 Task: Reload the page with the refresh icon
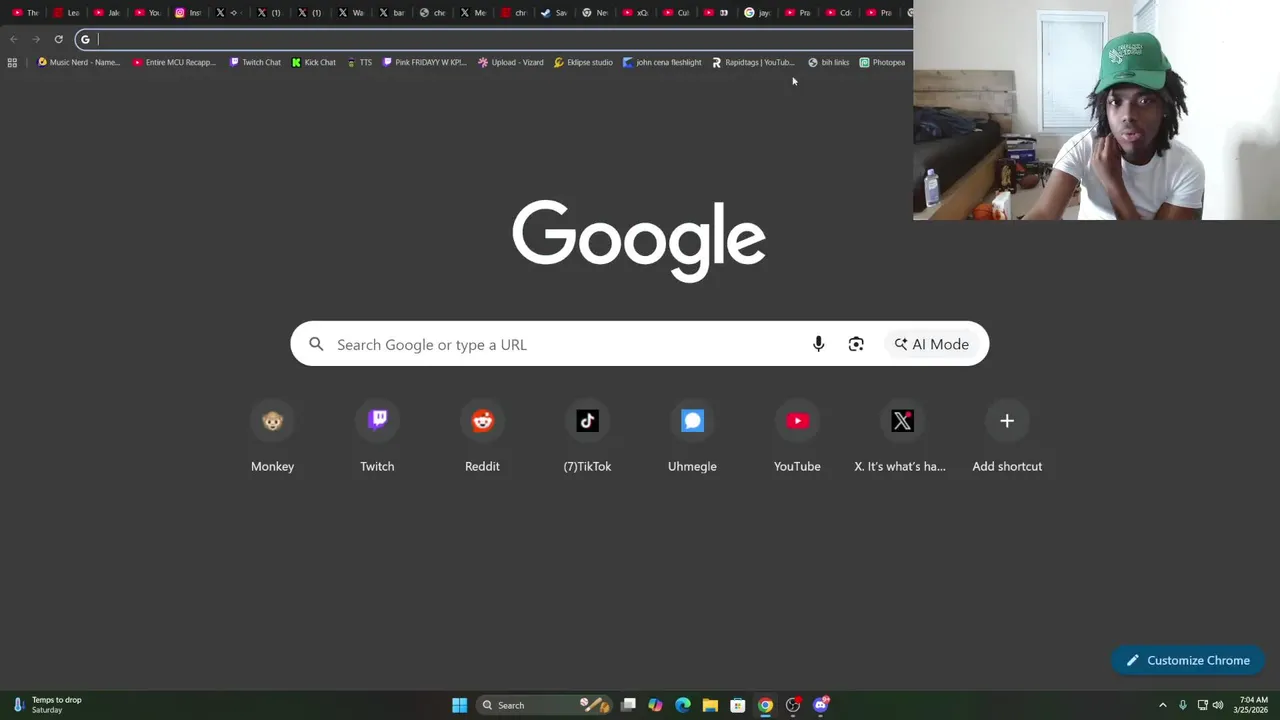point(58,40)
